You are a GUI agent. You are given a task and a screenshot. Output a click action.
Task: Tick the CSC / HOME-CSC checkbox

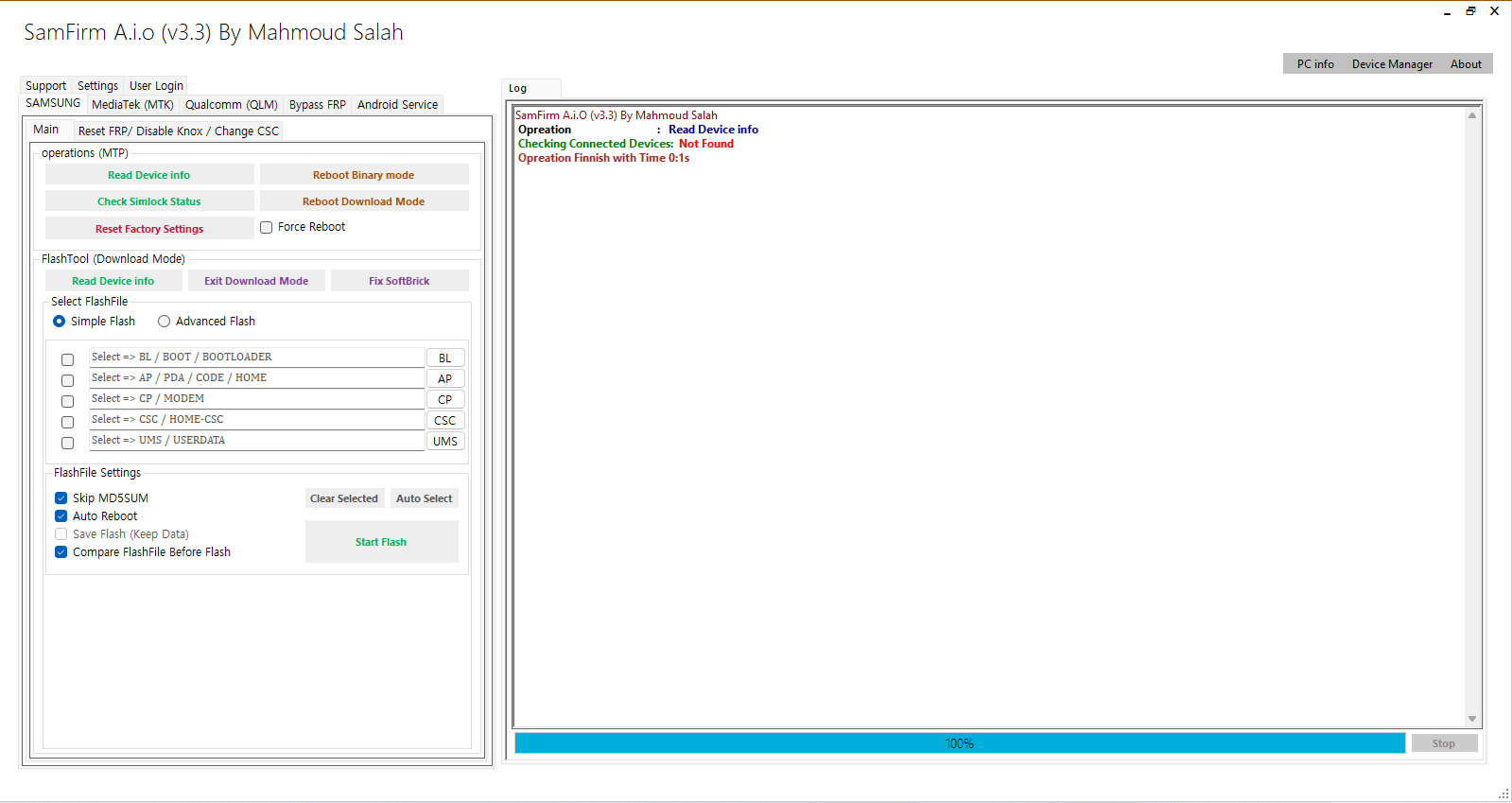pyautogui.click(x=68, y=422)
